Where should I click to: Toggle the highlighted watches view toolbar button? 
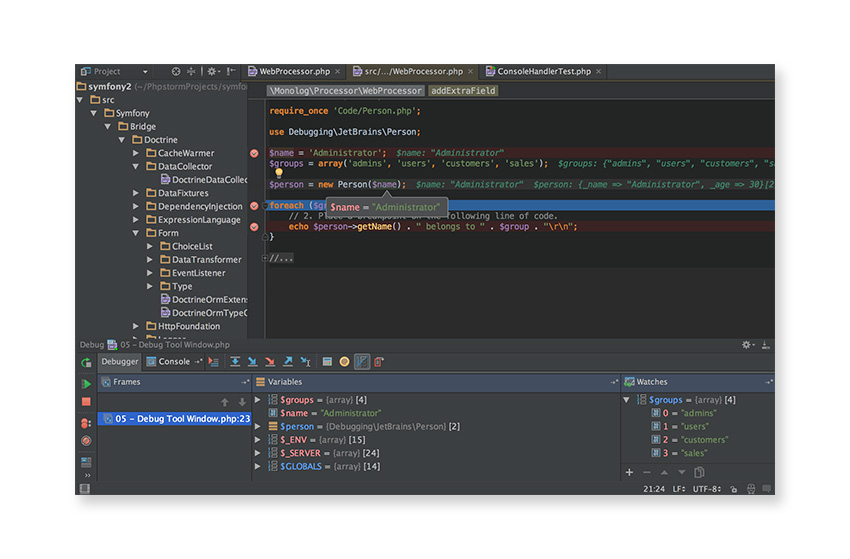(x=362, y=362)
